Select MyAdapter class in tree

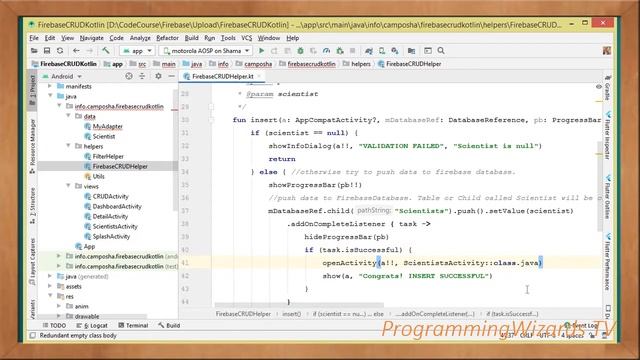pyautogui.click(x=107, y=126)
